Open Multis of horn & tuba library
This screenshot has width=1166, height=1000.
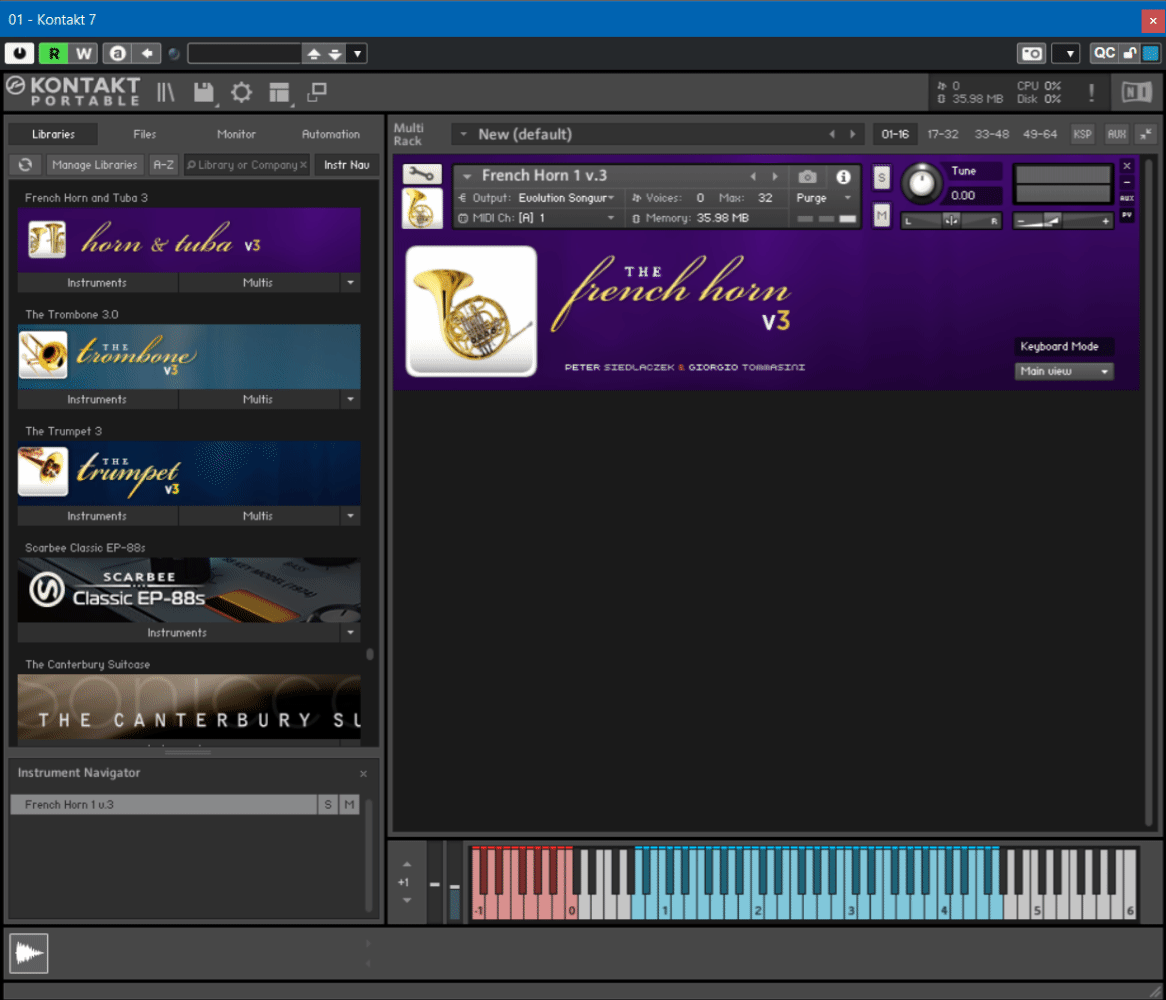coord(258,283)
